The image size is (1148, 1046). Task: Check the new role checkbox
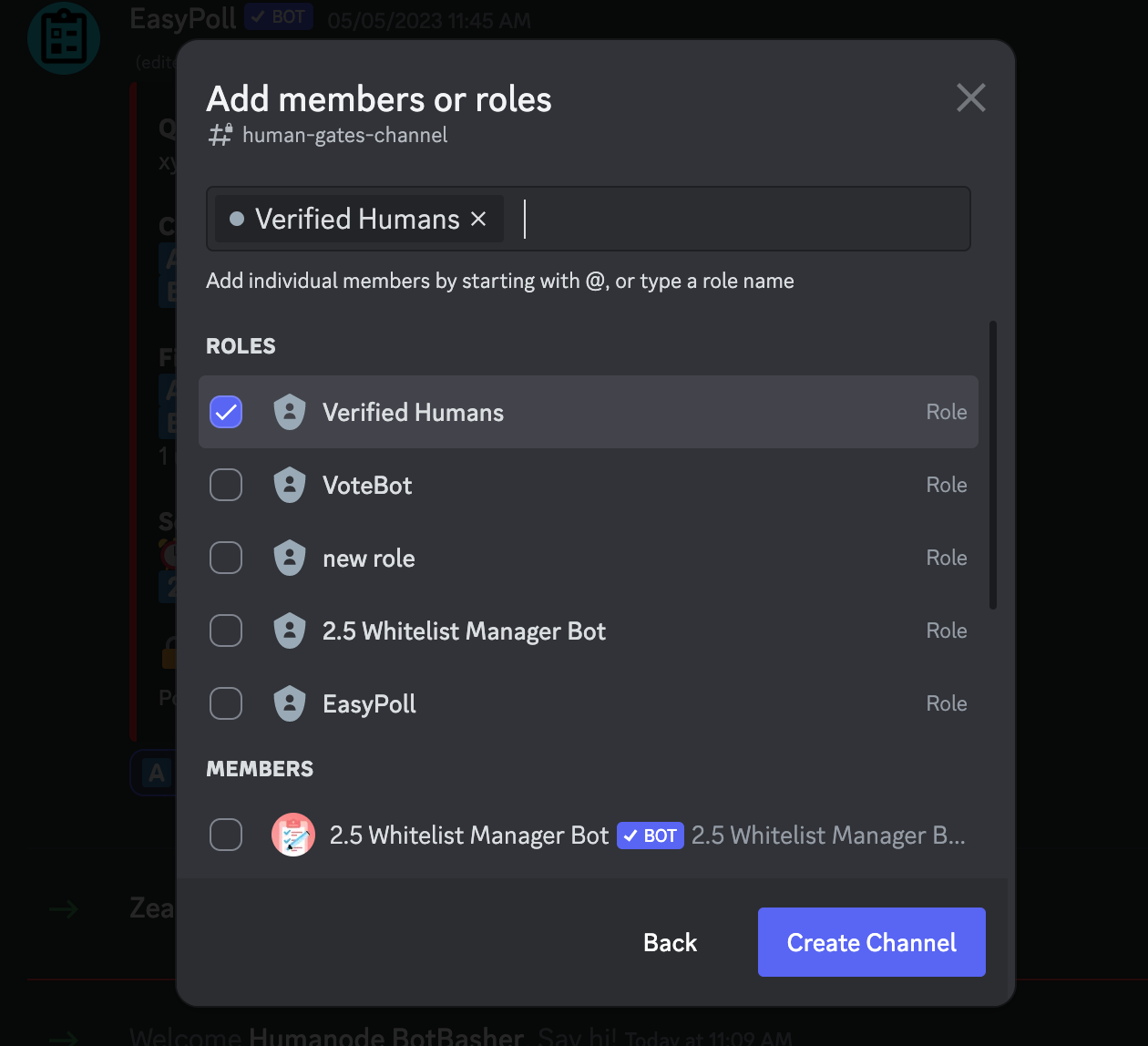tap(226, 558)
